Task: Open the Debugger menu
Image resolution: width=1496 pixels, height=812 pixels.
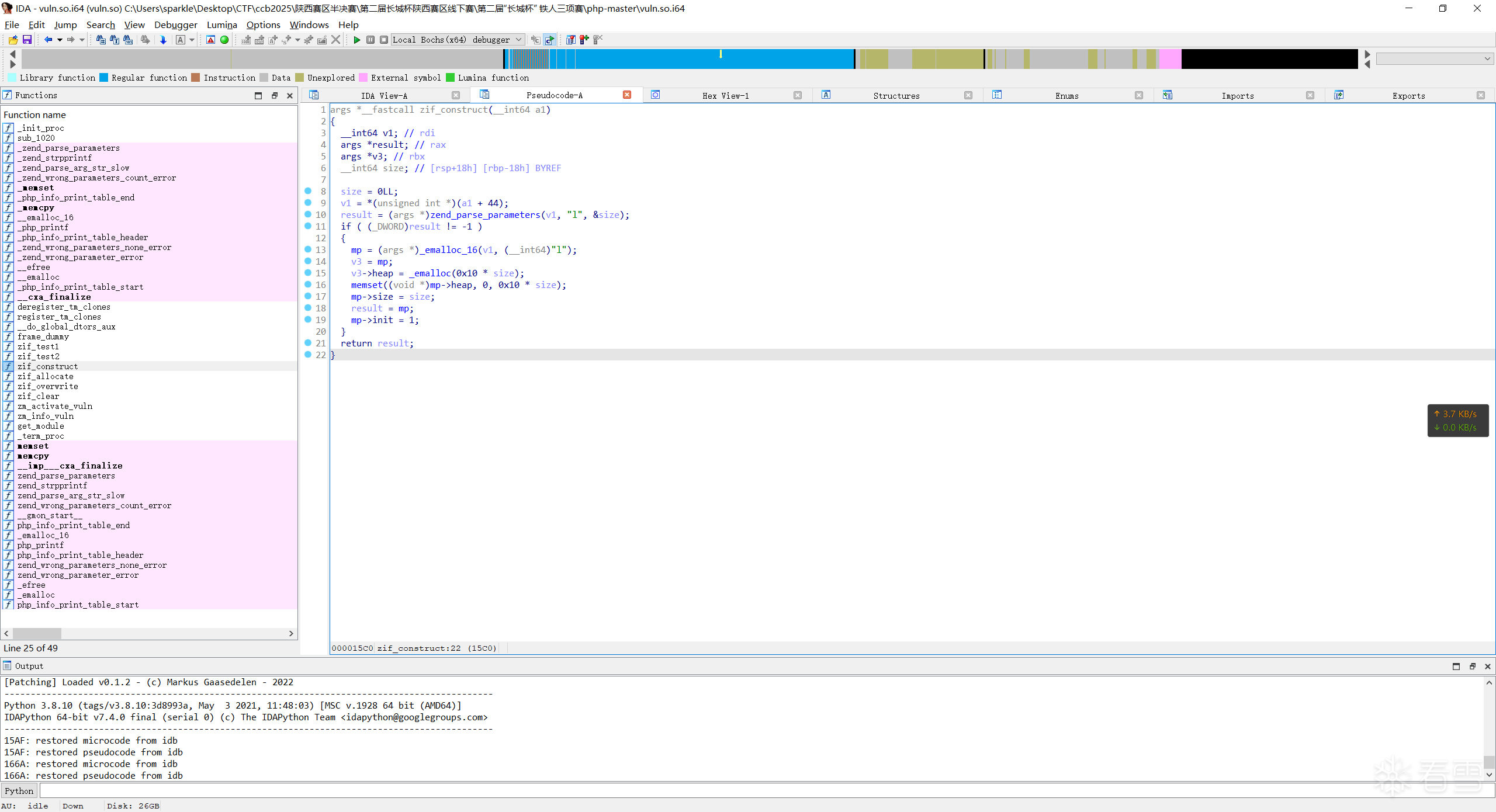Action: 175,25
